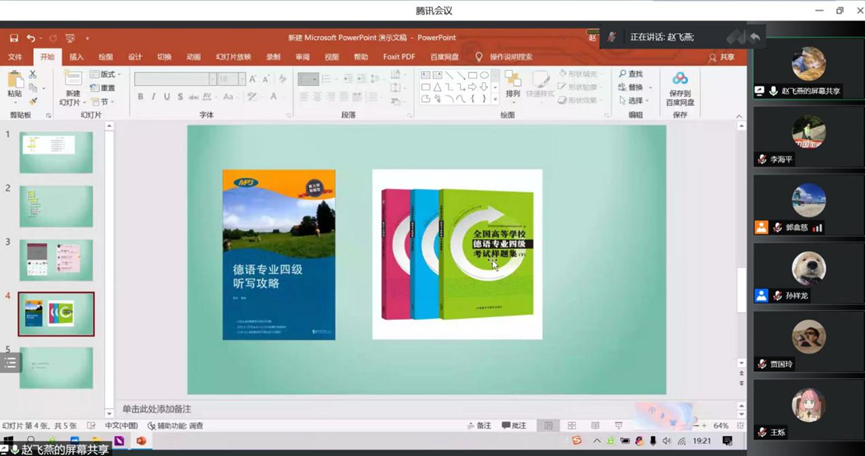The height and width of the screenshot is (456, 865).
Task: Open the Layout (版式) dropdown
Action: [105, 74]
